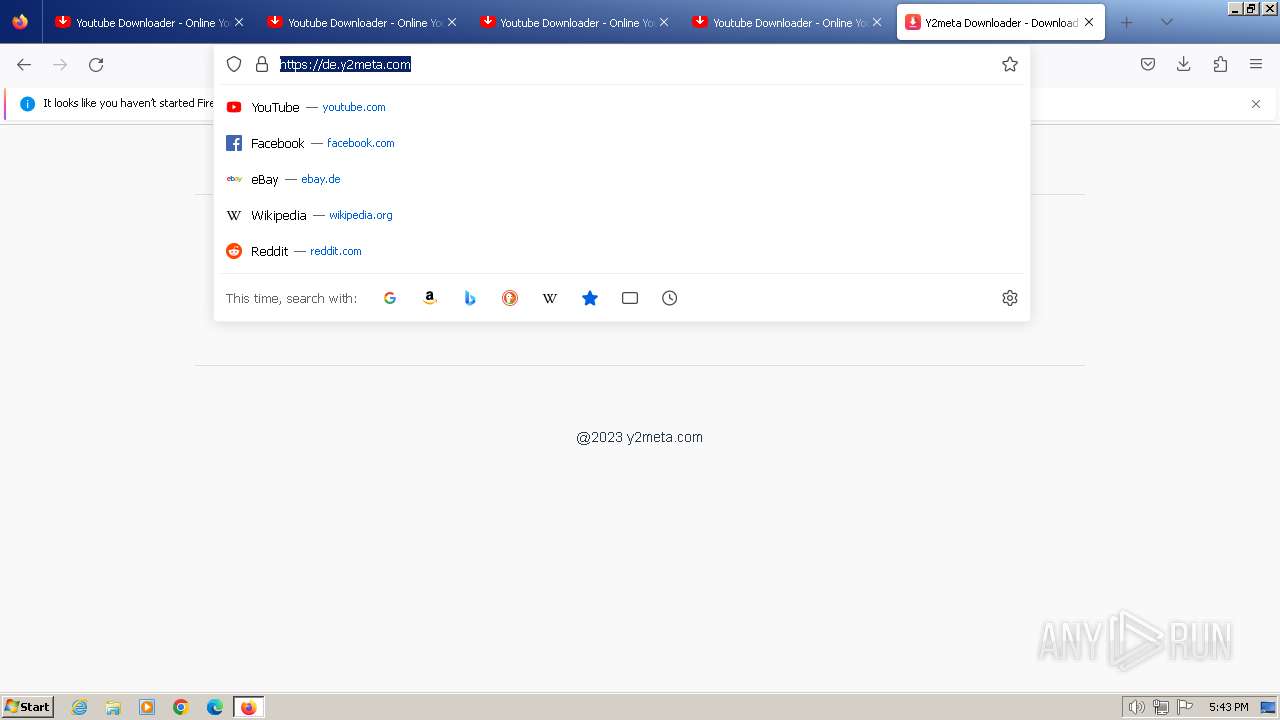Viewport: 1280px width, 720px height.
Task: Open tracking protection shield icon
Action: coord(234,64)
